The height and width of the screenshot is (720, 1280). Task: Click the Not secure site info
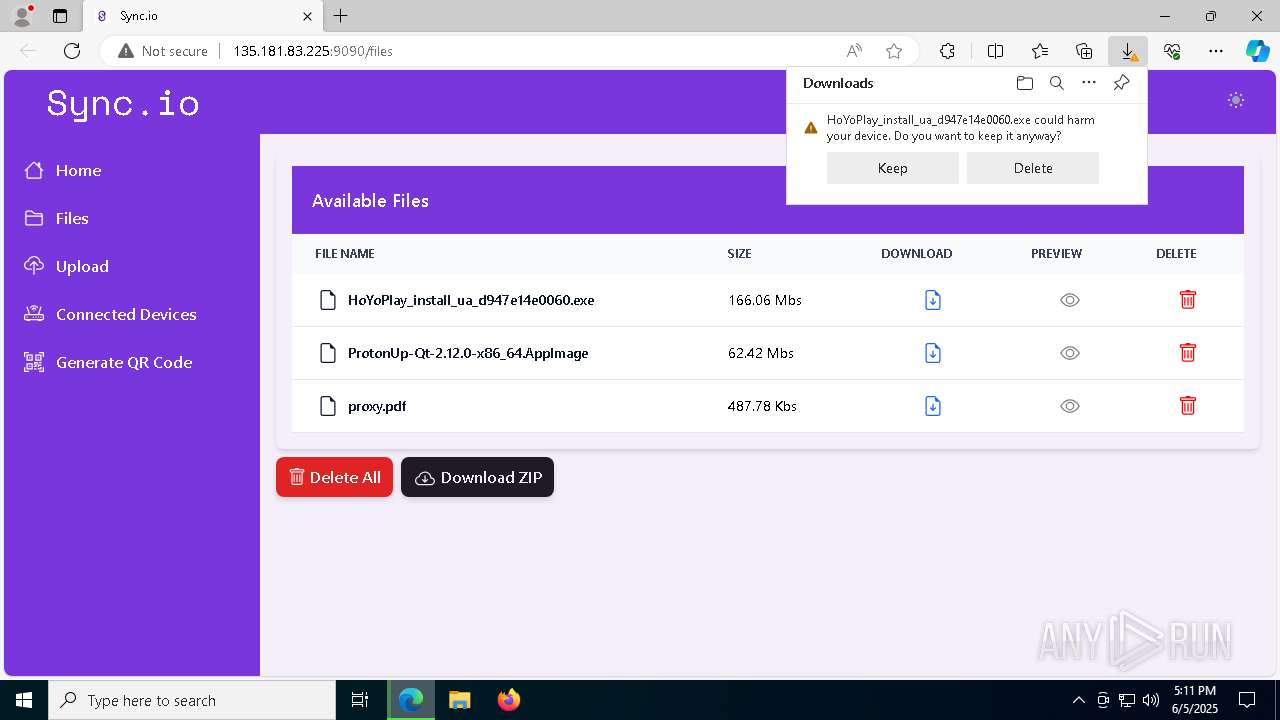click(163, 51)
